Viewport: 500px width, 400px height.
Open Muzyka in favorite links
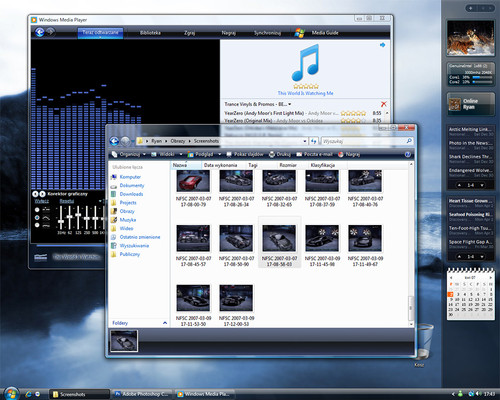(123, 220)
